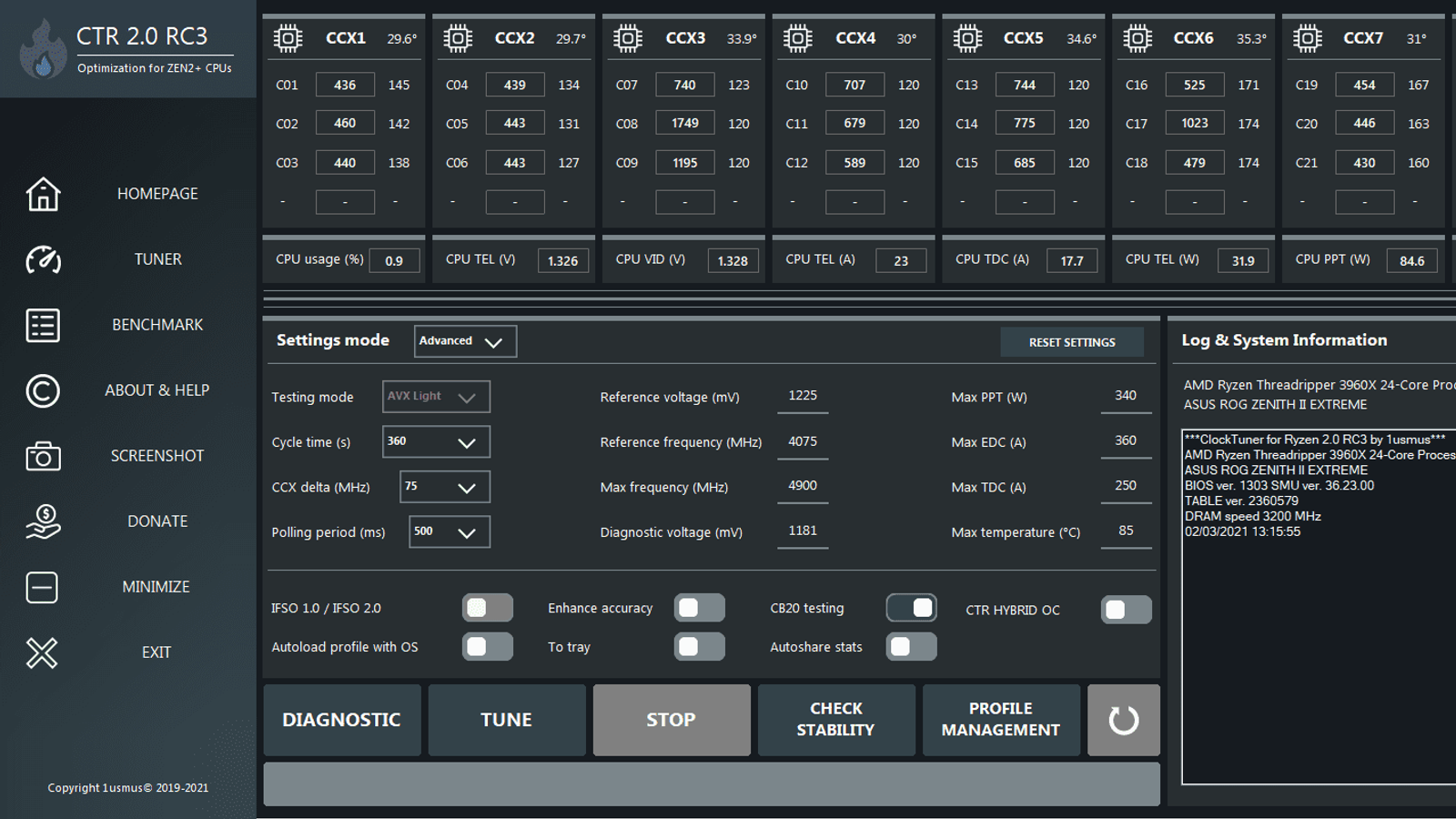This screenshot has height=819, width=1456.
Task: Click the TUNE button
Action: [x=507, y=720]
